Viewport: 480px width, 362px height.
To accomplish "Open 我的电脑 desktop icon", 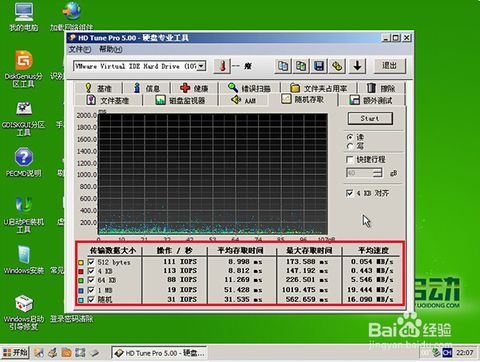I will coord(24,17).
